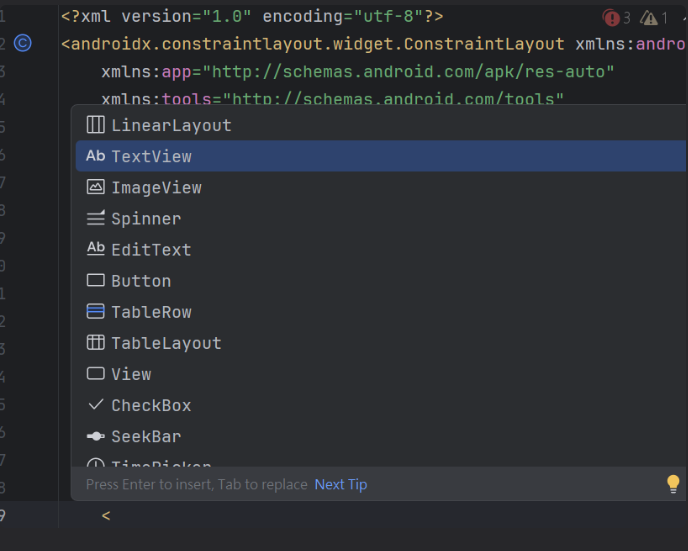The height and width of the screenshot is (551, 688).
Task: Insert the highlighted TextView suggestion
Action: pos(152,156)
